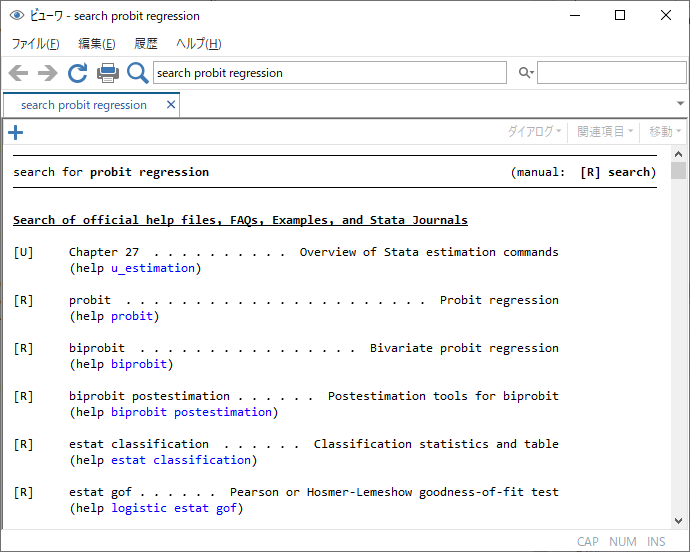Close the Viewer window
Viewport: 690px width, 552px height.
click(x=666, y=15)
